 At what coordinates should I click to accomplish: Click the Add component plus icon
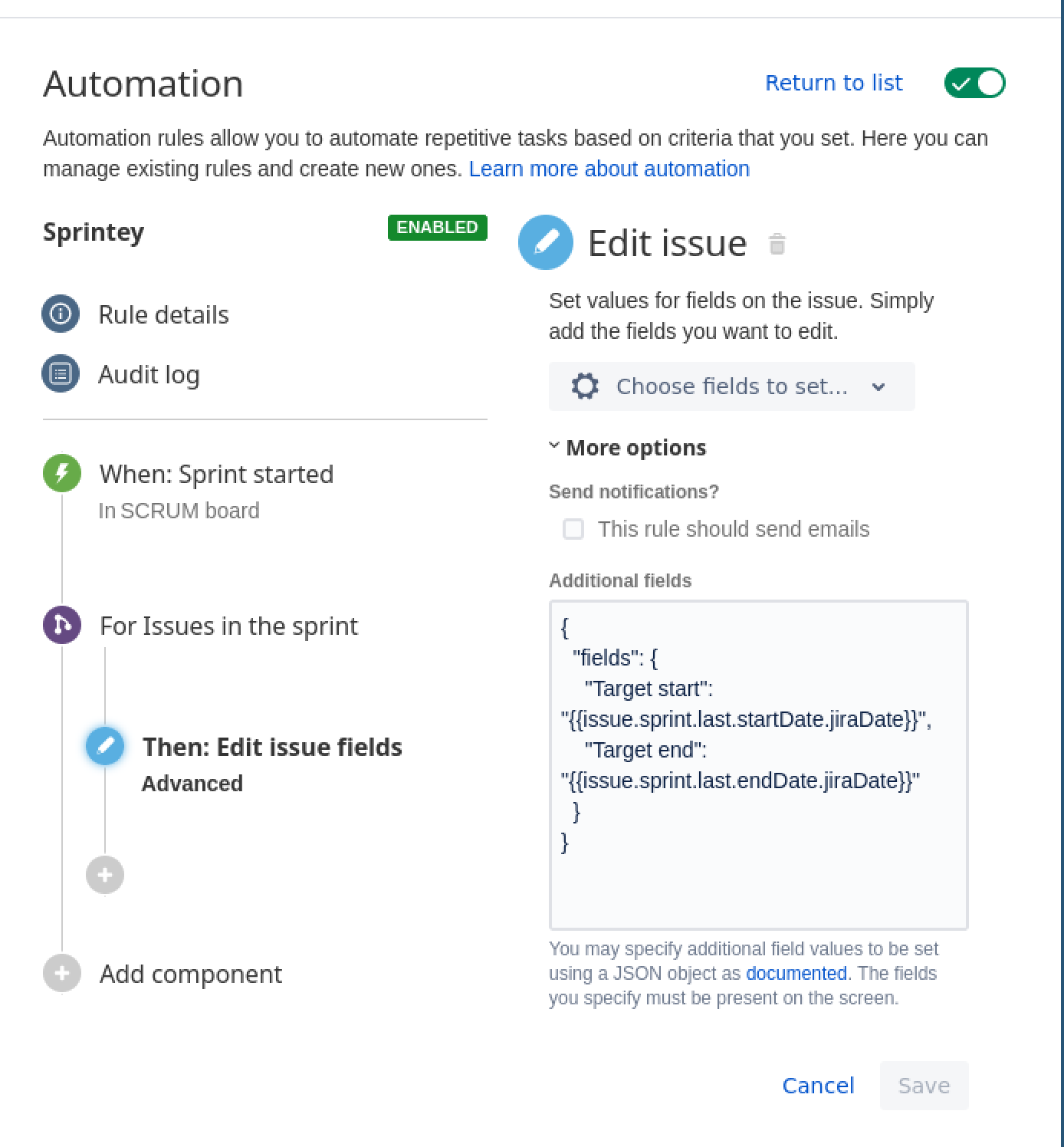pos(62,973)
